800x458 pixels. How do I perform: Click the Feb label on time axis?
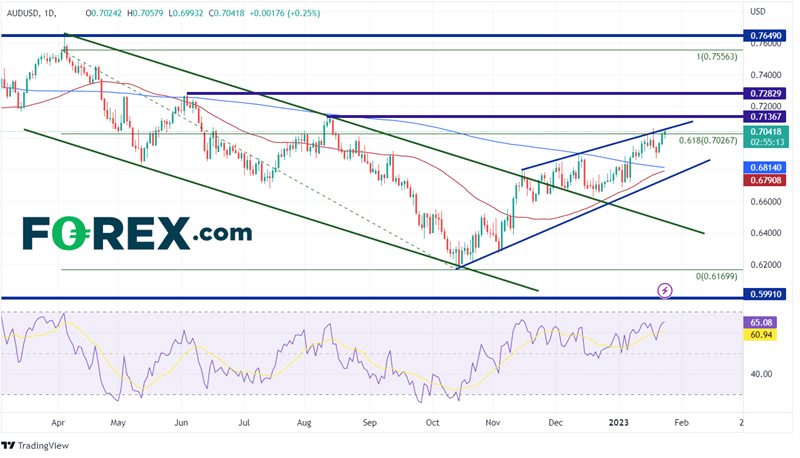(x=681, y=423)
